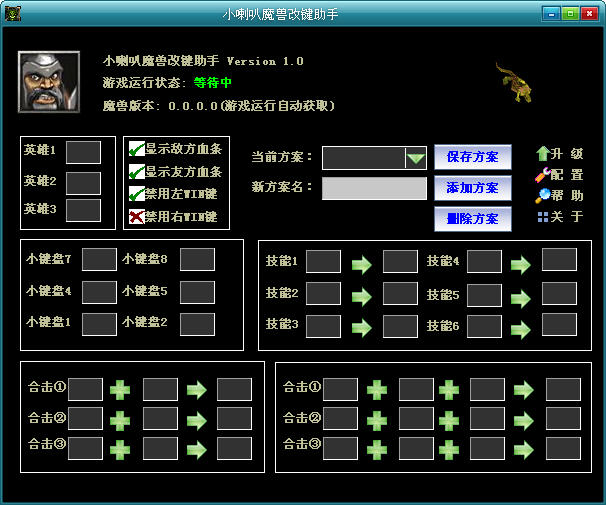Expand the 当前方案 dropdown arrow

[x=416, y=158]
